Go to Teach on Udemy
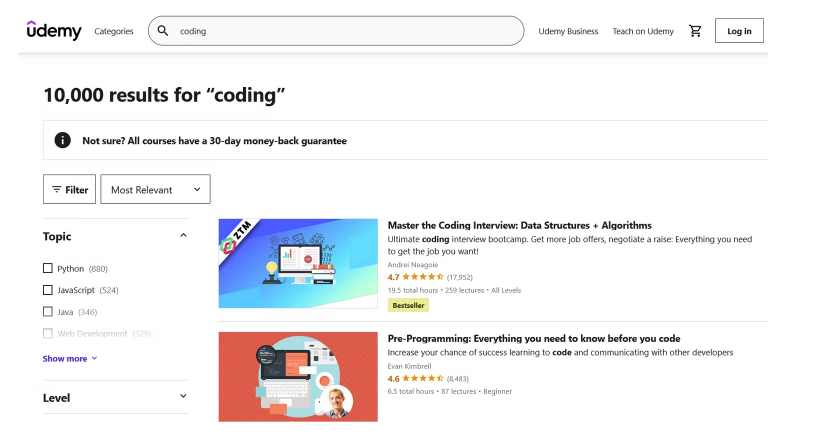 click(643, 31)
